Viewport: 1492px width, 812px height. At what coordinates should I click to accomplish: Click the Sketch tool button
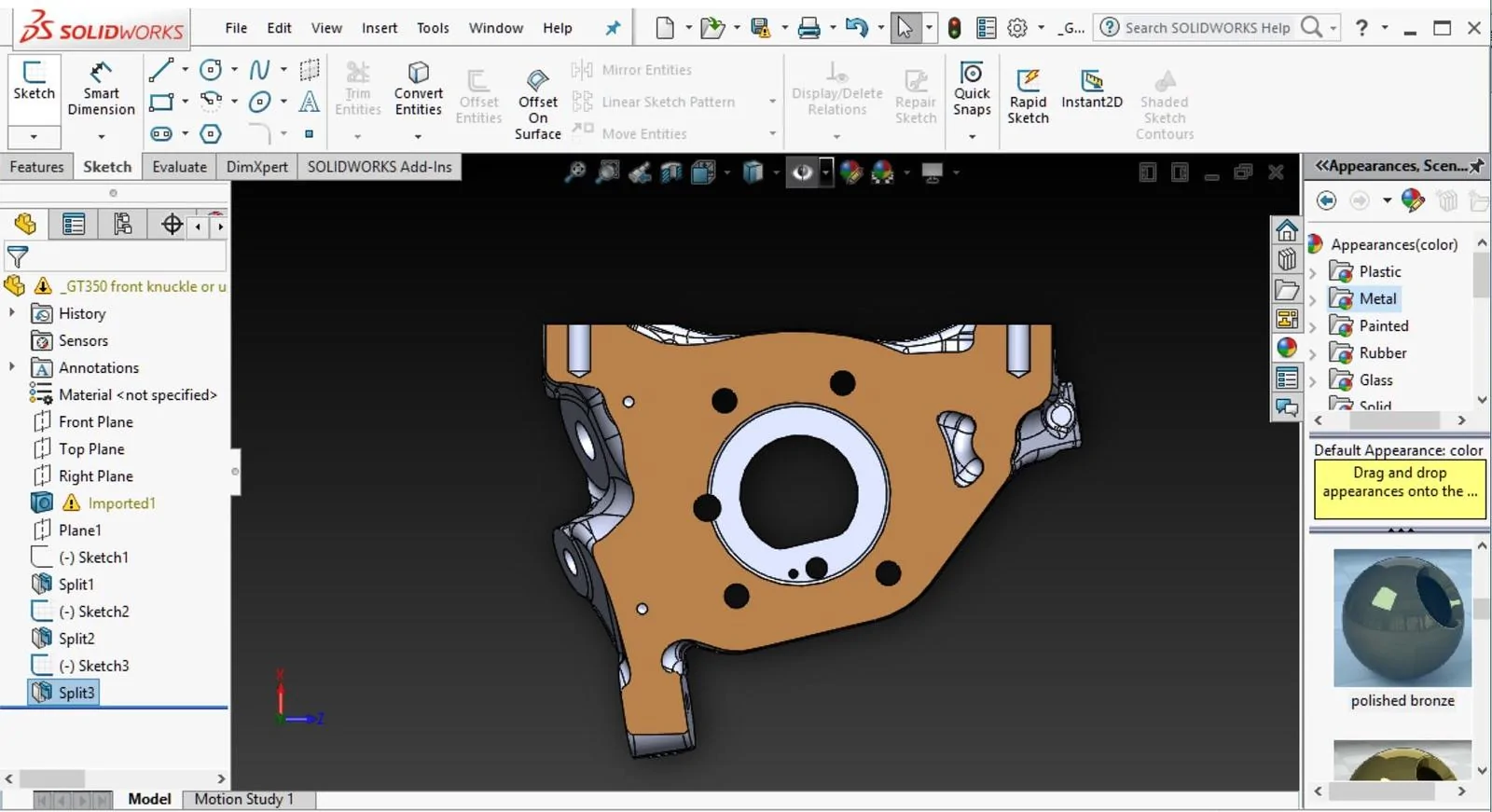pos(35,80)
